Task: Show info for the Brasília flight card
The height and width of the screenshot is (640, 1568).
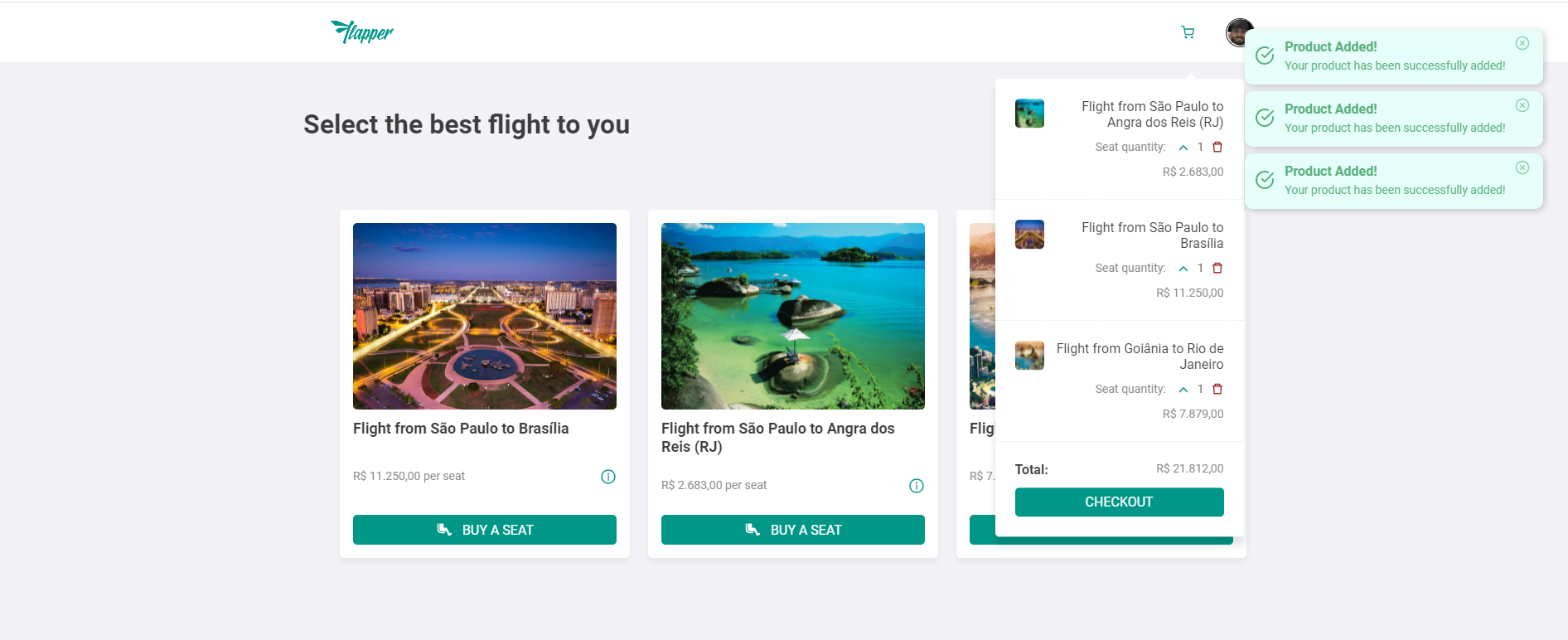Action: click(x=608, y=477)
